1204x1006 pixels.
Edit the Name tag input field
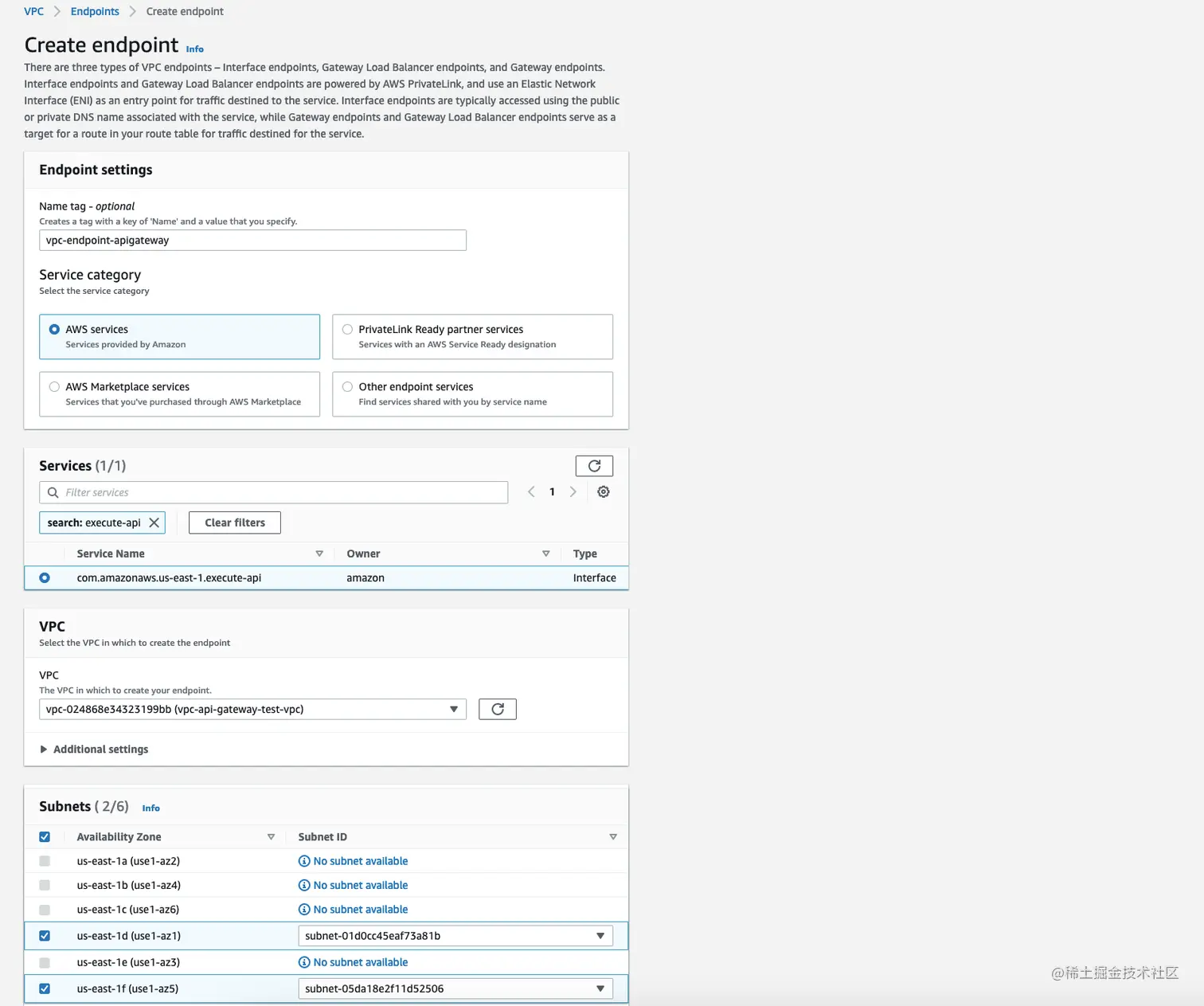pyautogui.click(x=252, y=241)
